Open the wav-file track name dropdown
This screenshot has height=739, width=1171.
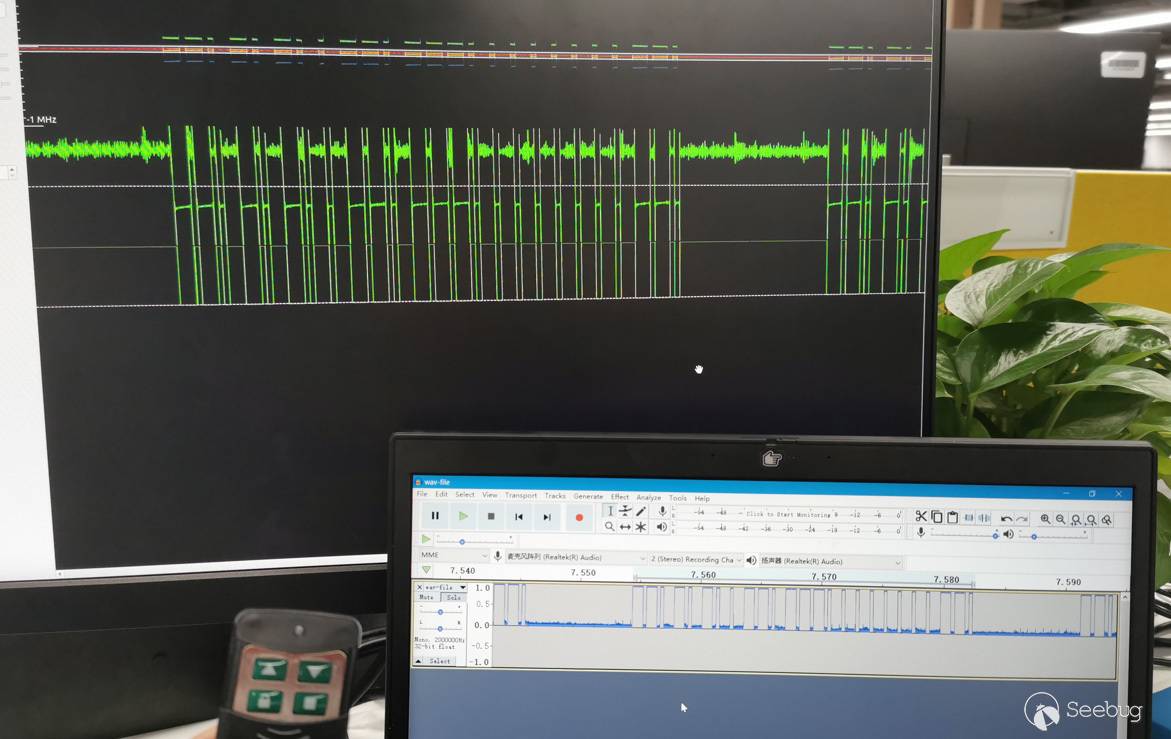(446, 587)
